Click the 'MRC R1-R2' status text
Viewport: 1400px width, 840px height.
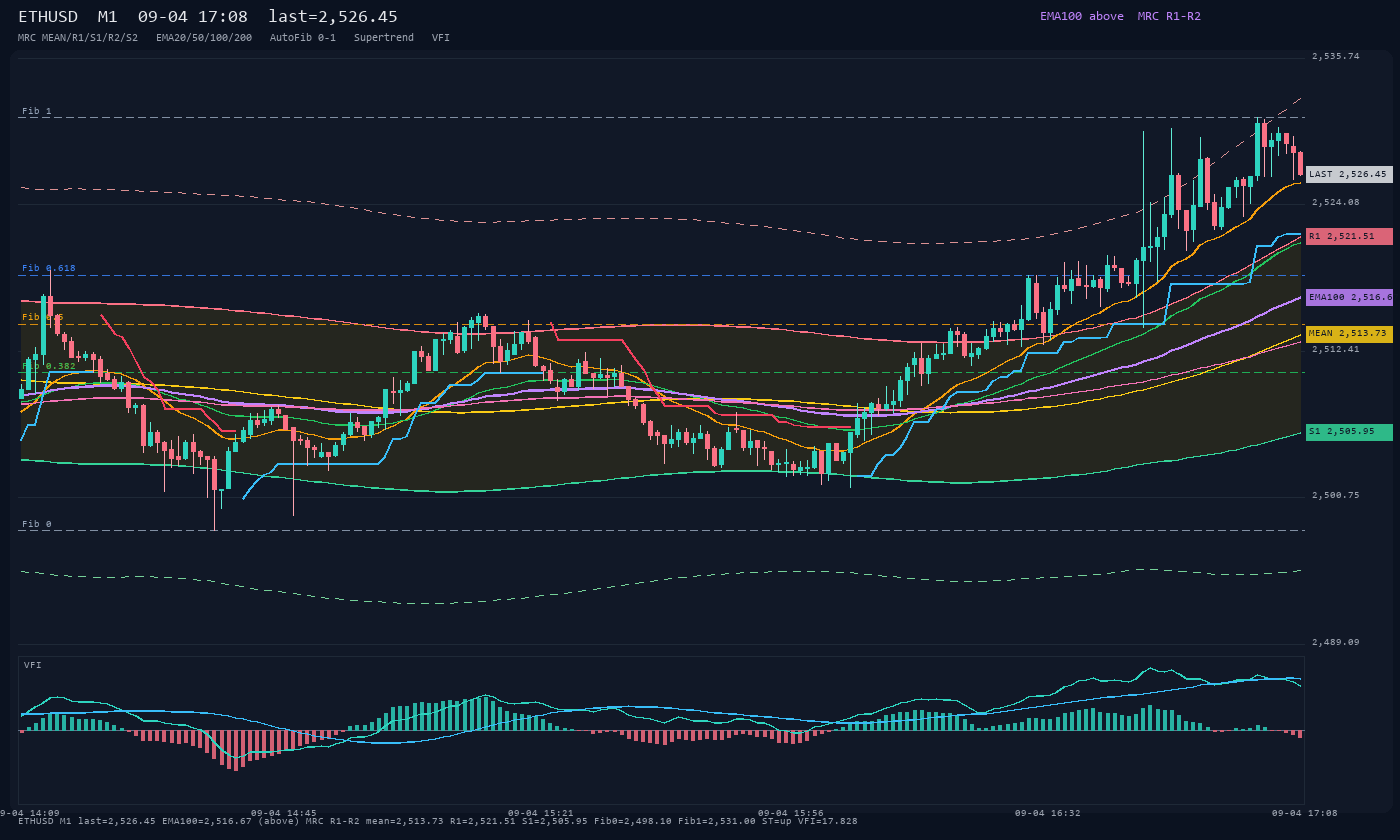coord(1169,16)
